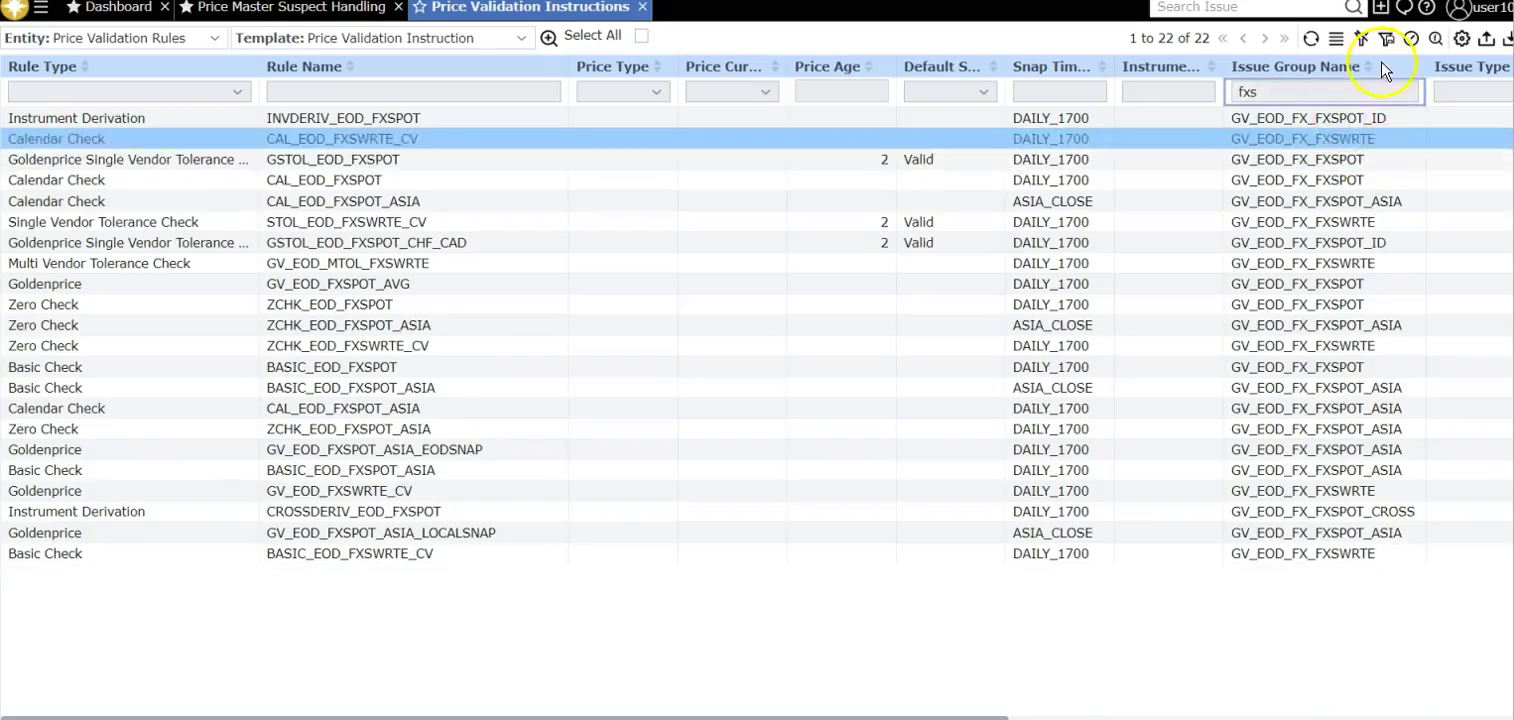Image resolution: width=1514 pixels, height=720 pixels.
Task: Open the chat bubble icon
Action: [x=1404, y=8]
